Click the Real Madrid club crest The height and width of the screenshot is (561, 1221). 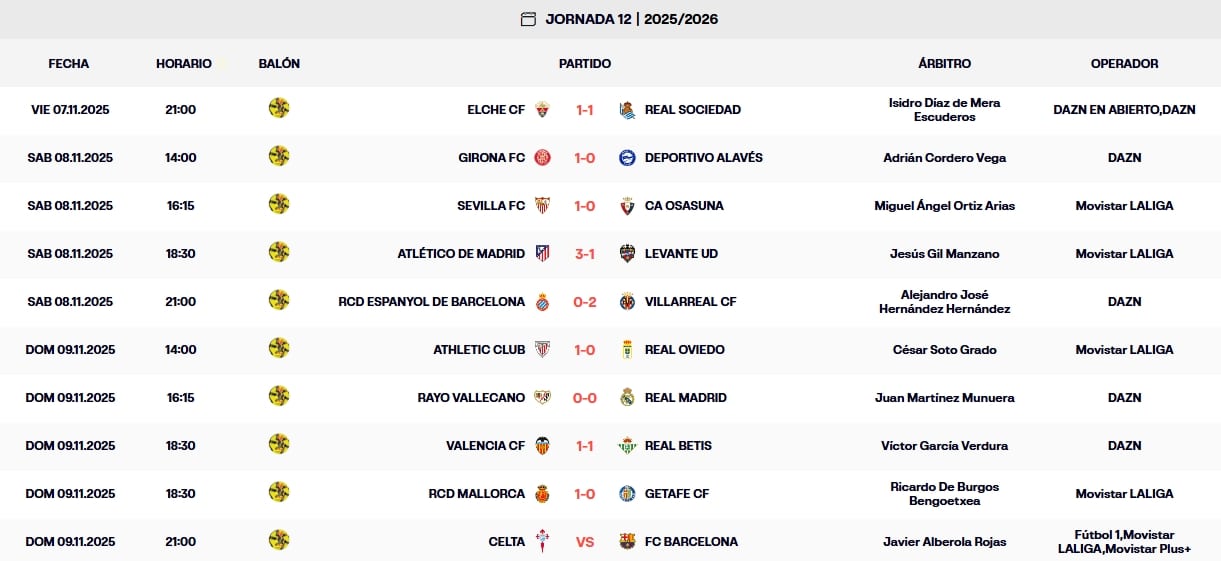[x=627, y=398]
